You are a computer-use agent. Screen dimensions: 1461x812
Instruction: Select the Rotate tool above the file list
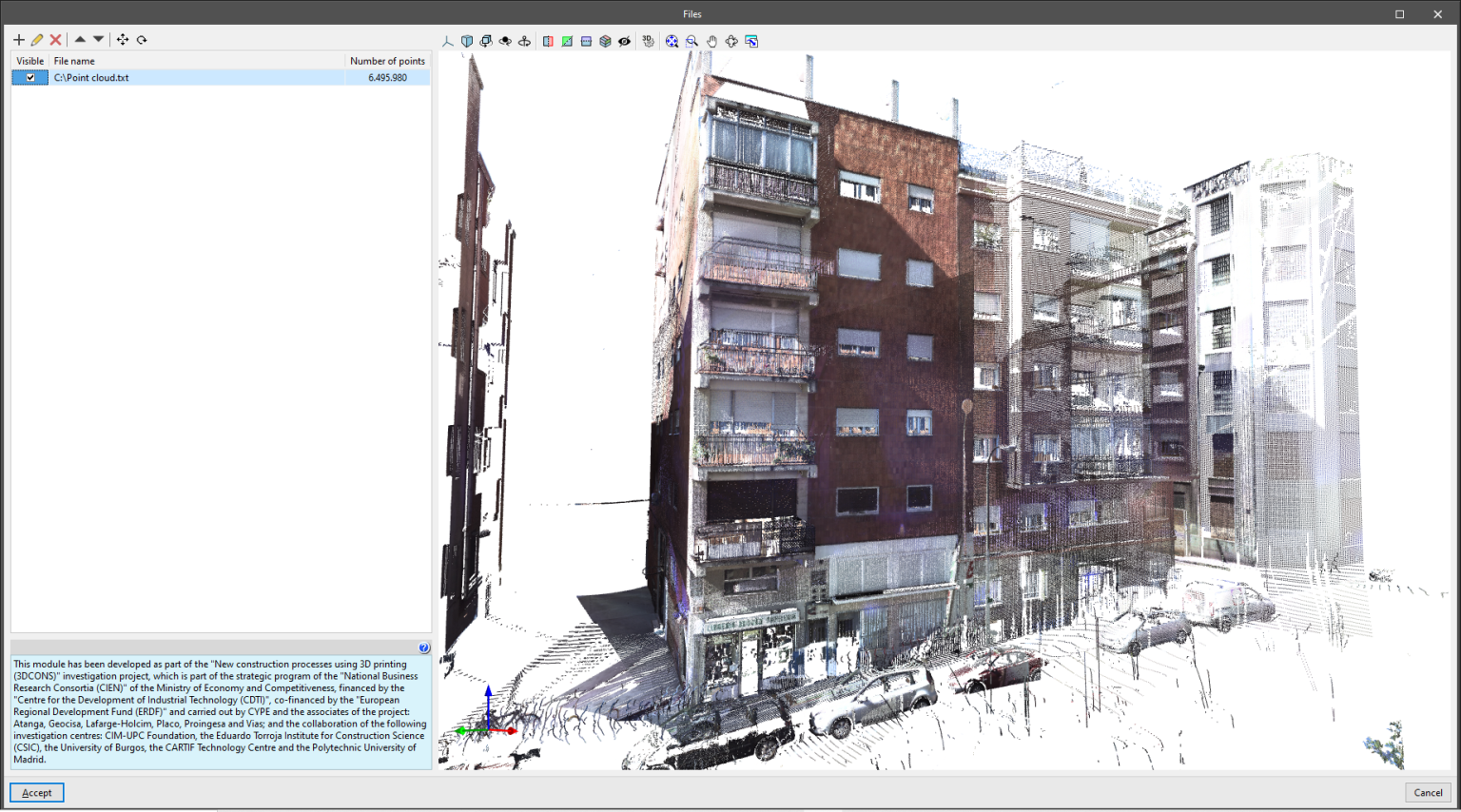(141, 39)
